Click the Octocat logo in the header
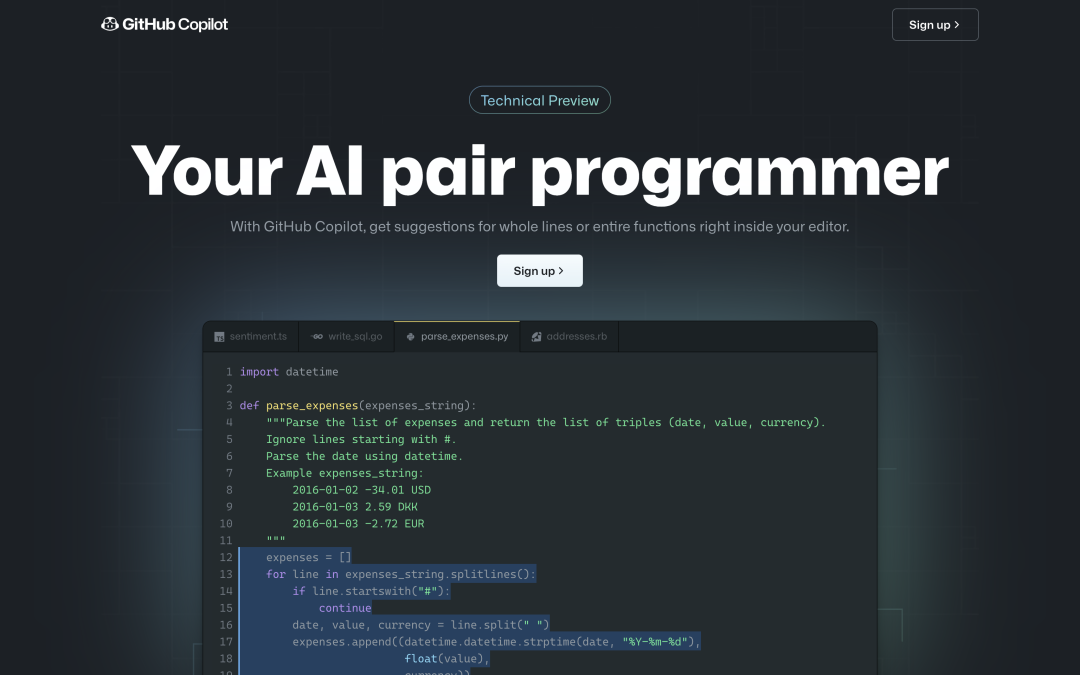This screenshot has height=675, width=1080. (x=109, y=23)
